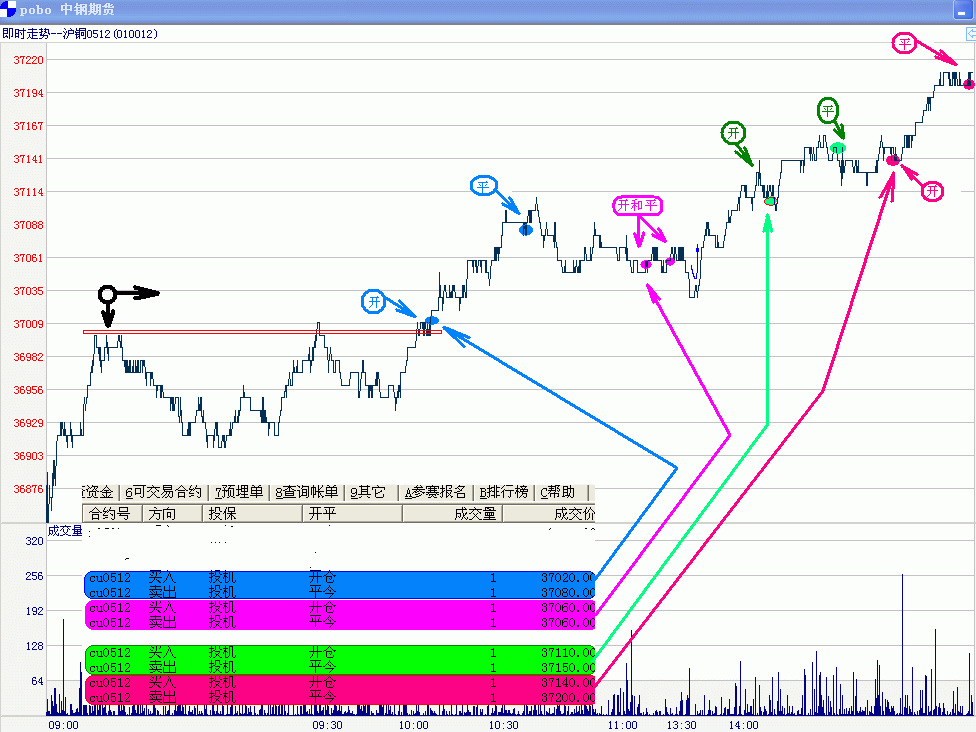Select the green highlighted cu0512 卖出 trade row

340,667
